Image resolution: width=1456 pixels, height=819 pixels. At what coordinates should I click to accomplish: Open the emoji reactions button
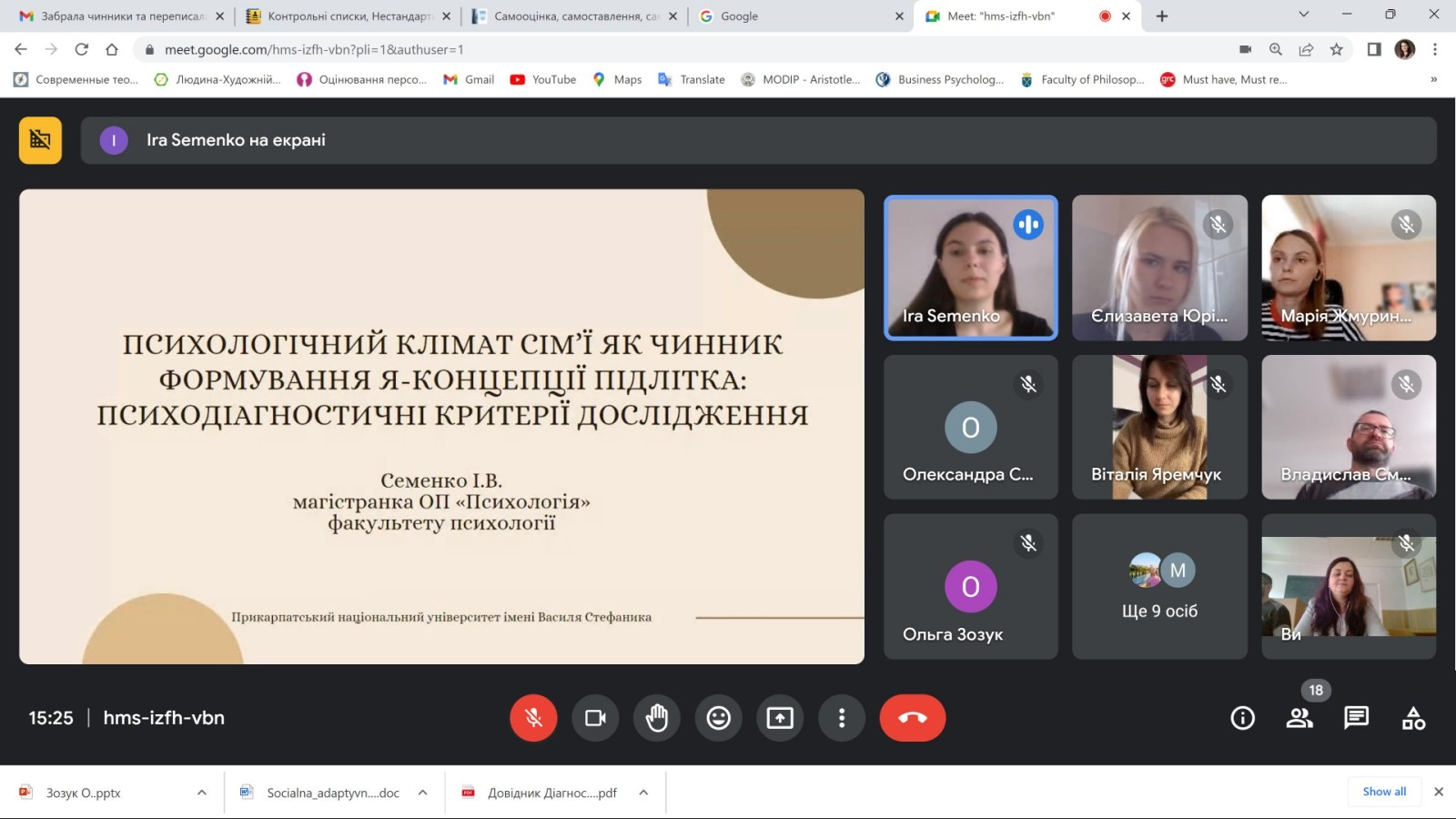click(x=719, y=718)
